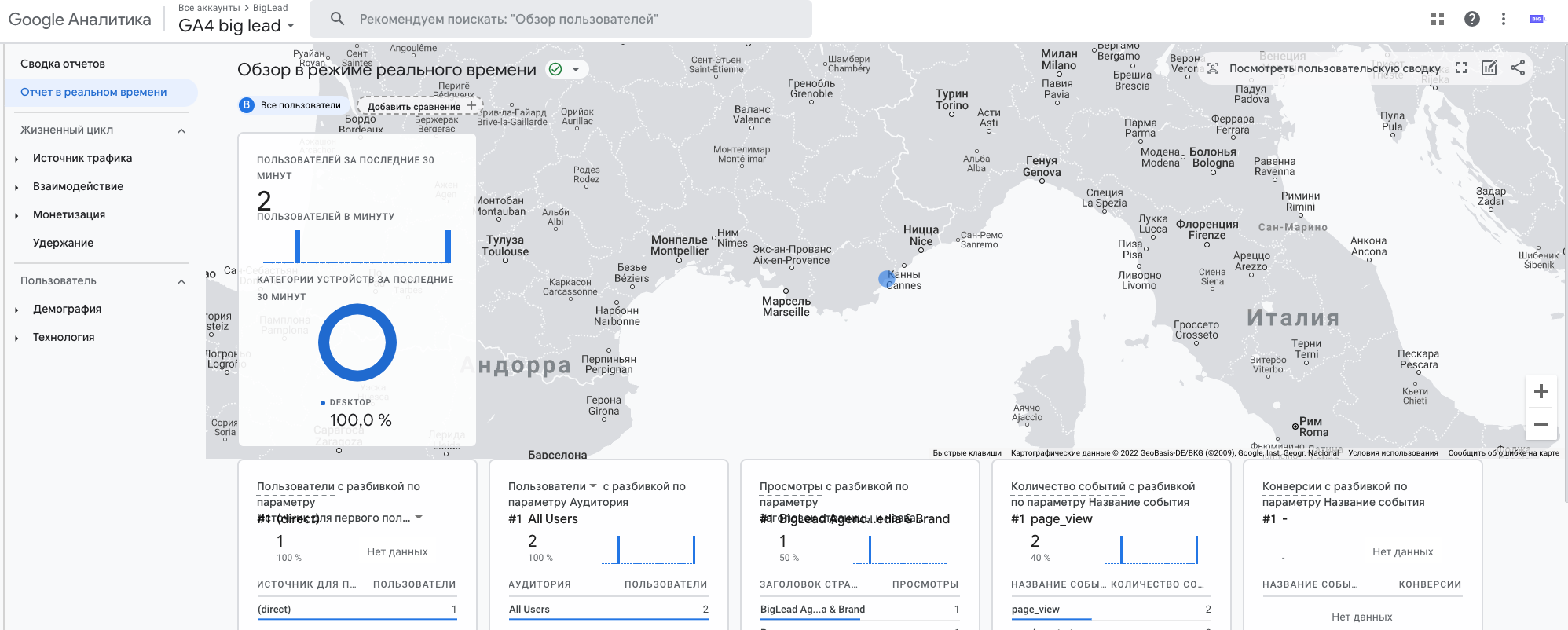The image size is (1568, 630).
Task: Open the Google apps grid icon
Action: 1438,19
